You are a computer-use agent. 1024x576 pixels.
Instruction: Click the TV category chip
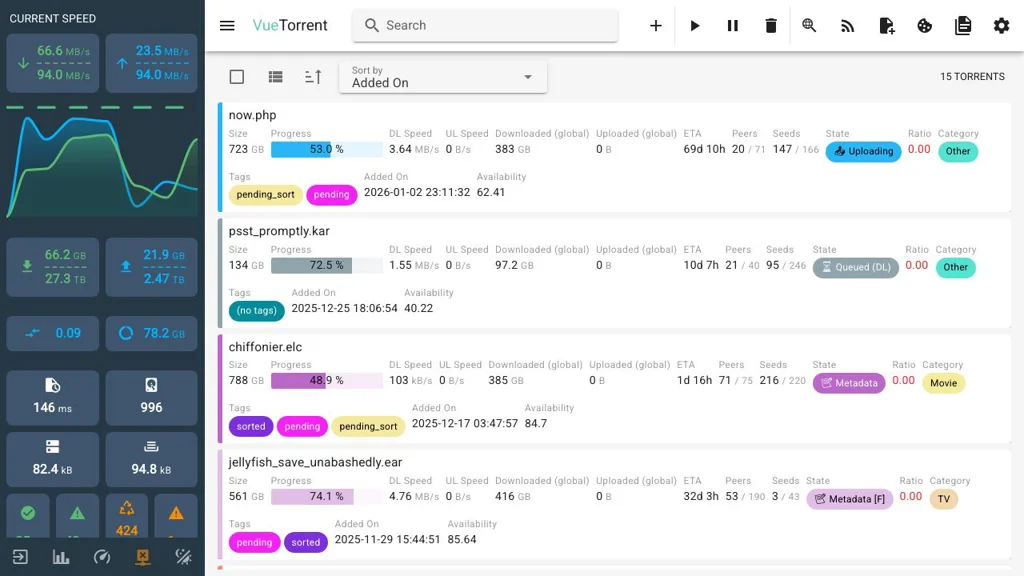pyautogui.click(x=944, y=499)
